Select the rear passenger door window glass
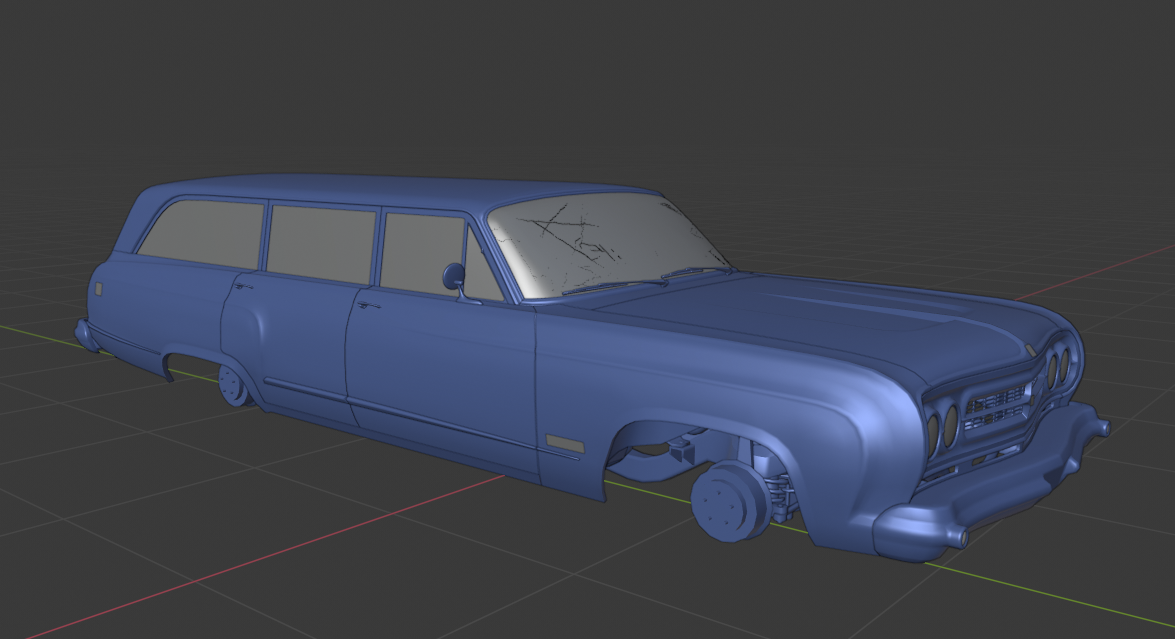Image resolution: width=1175 pixels, height=639 pixels. (321, 244)
